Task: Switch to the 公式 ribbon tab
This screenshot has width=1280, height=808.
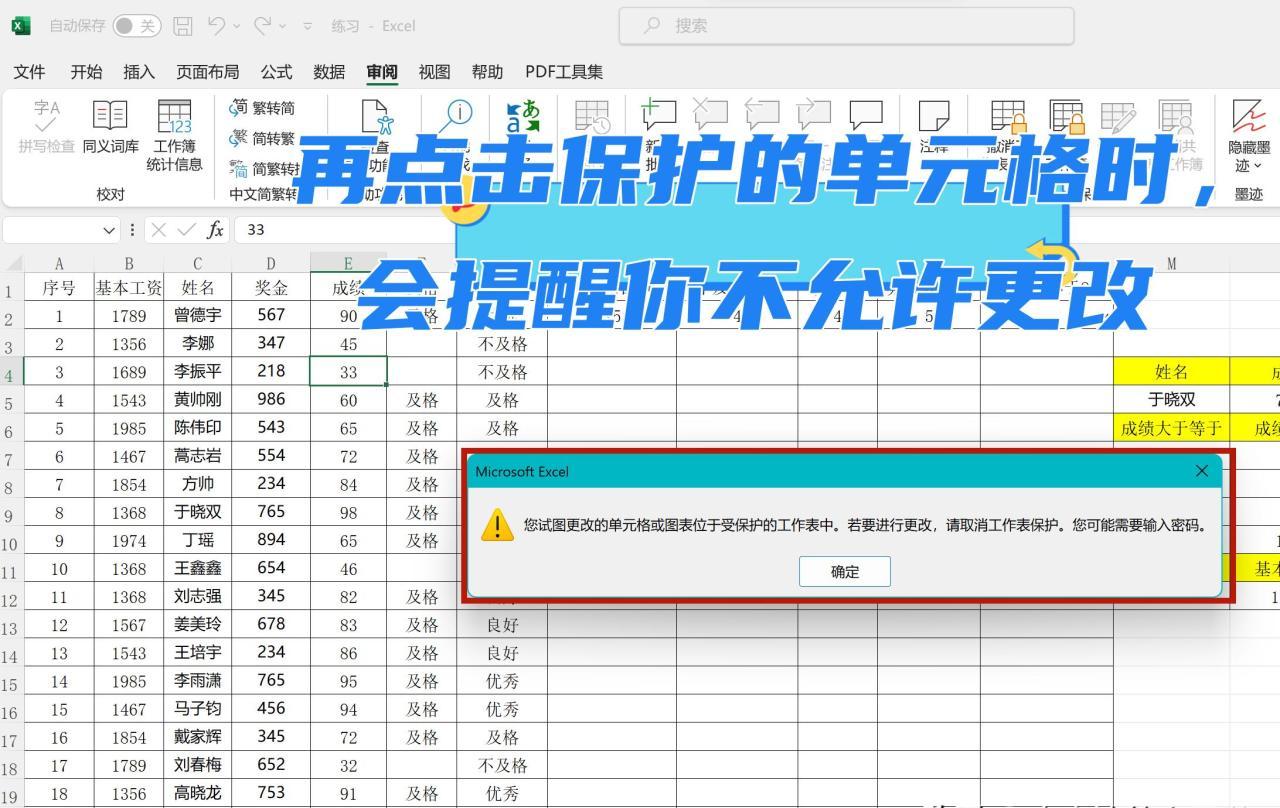Action: 276,71
